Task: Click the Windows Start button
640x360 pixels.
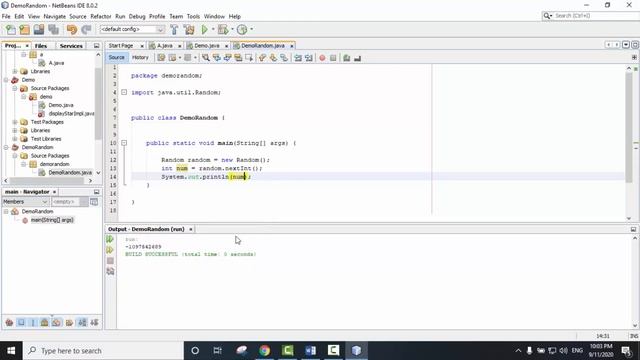Action: click(11, 351)
